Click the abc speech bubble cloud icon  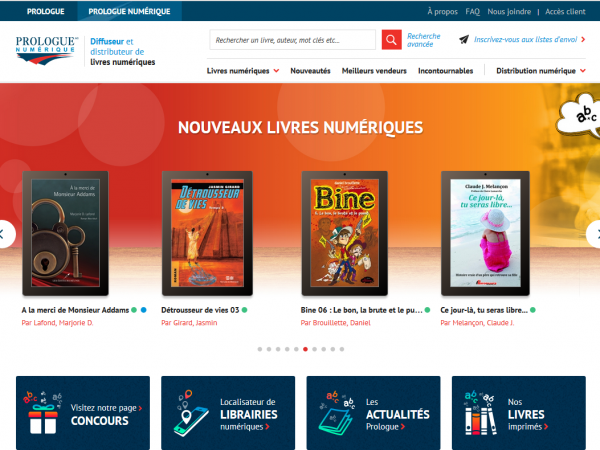[x=580, y=115]
